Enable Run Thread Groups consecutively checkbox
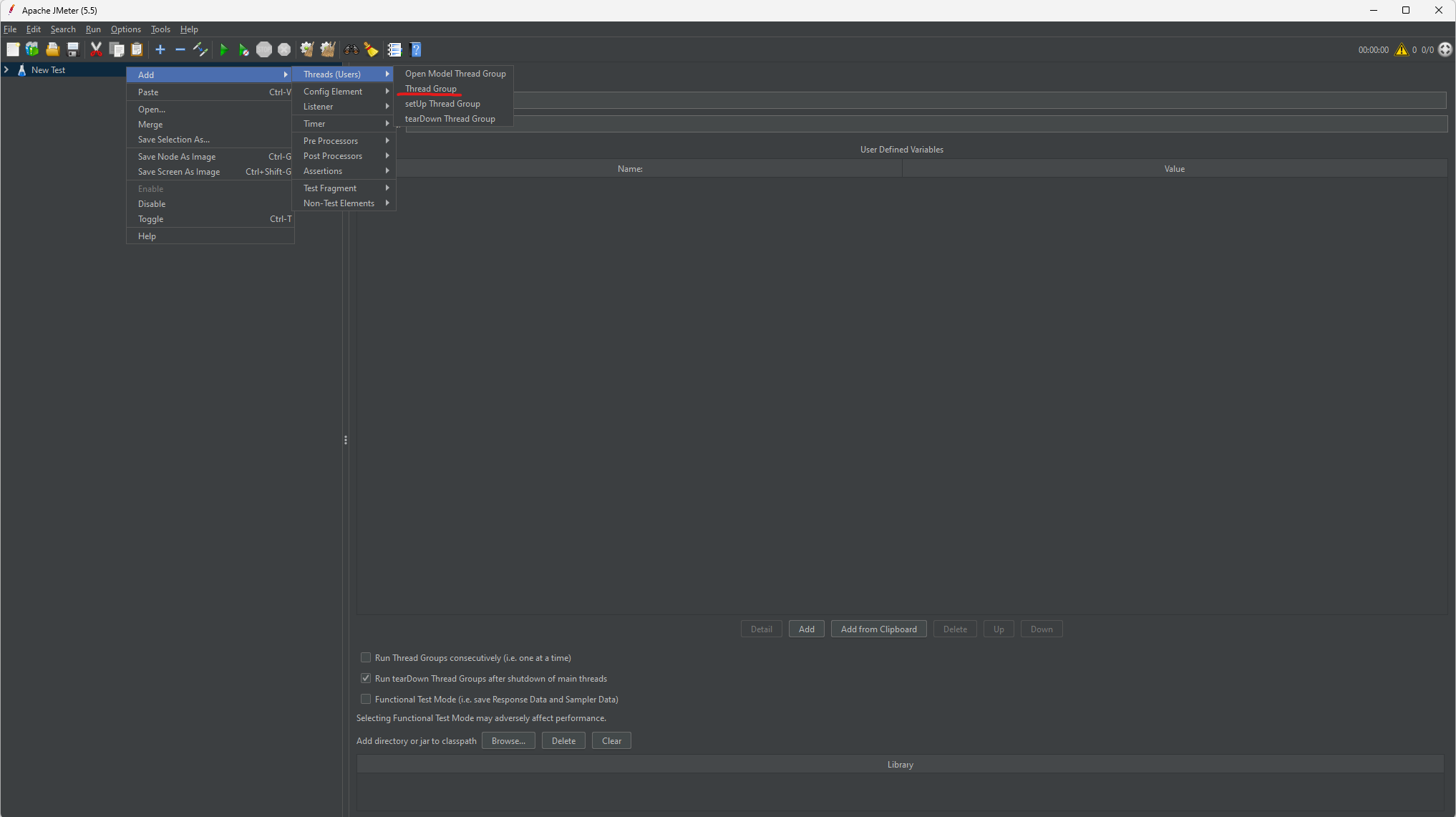The image size is (1456, 817). pyautogui.click(x=366, y=657)
